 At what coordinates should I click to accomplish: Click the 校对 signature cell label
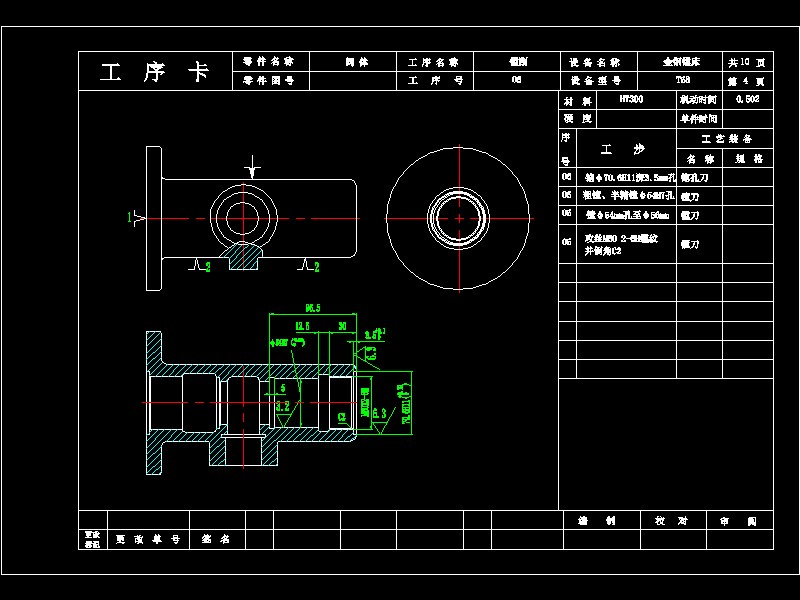671,521
